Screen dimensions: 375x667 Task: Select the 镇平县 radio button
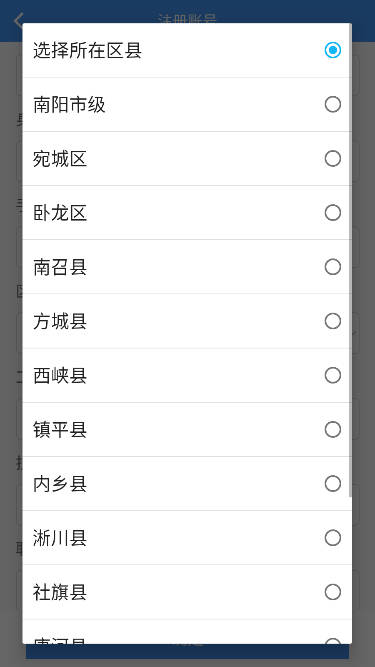pyautogui.click(x=332, y=430)
